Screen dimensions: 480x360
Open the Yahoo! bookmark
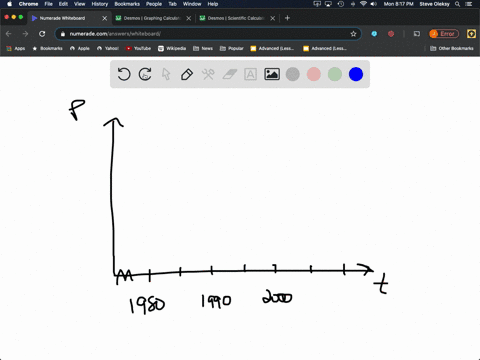tap(108, 48)
